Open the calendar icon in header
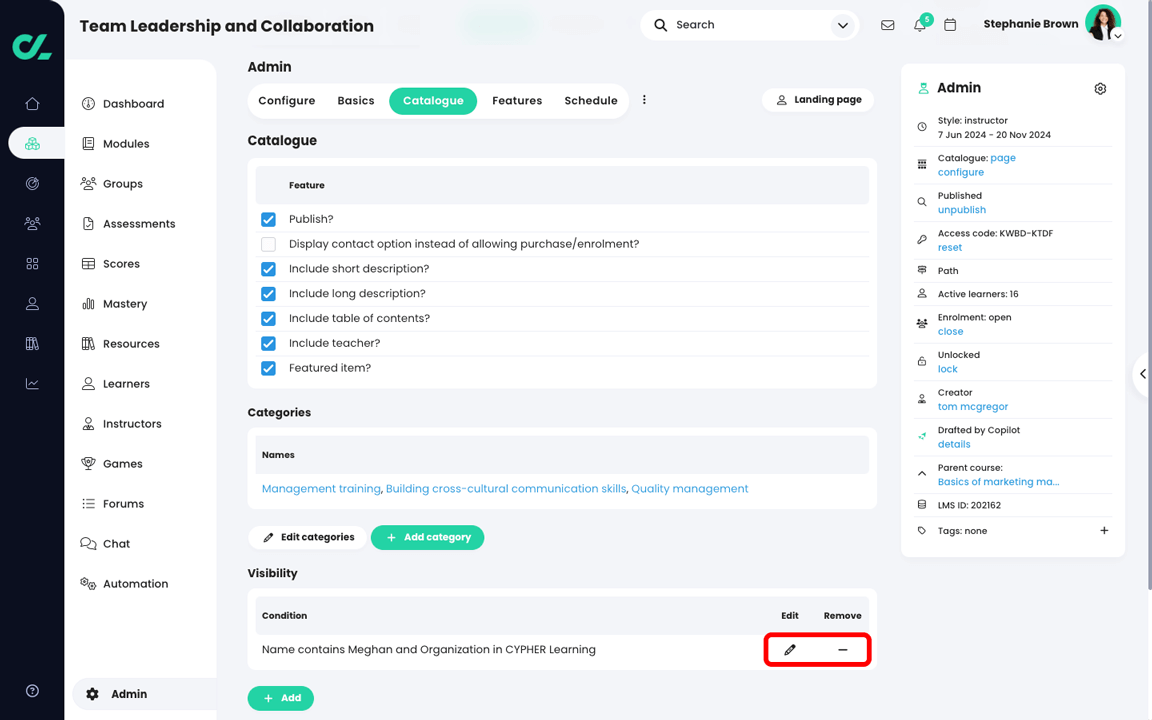Image resolution: width=1152 pixels, height=720 pixels. click(950, 25)
